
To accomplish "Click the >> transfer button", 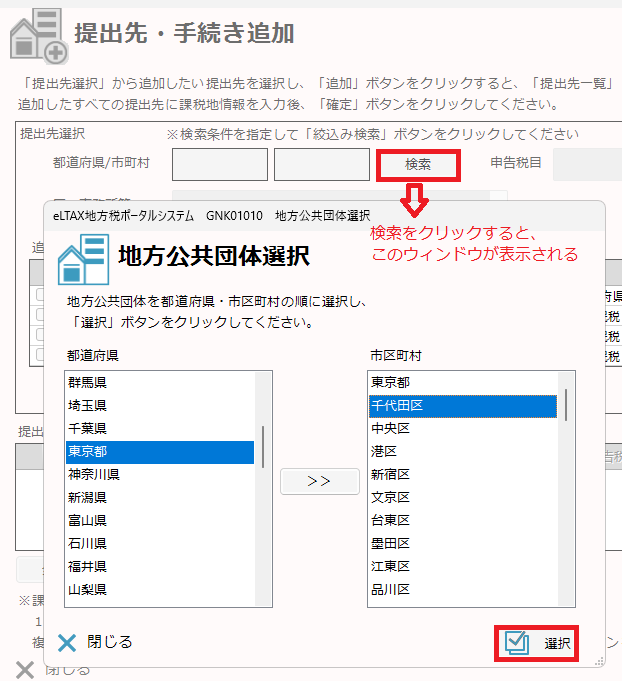I will pos(320,481).
